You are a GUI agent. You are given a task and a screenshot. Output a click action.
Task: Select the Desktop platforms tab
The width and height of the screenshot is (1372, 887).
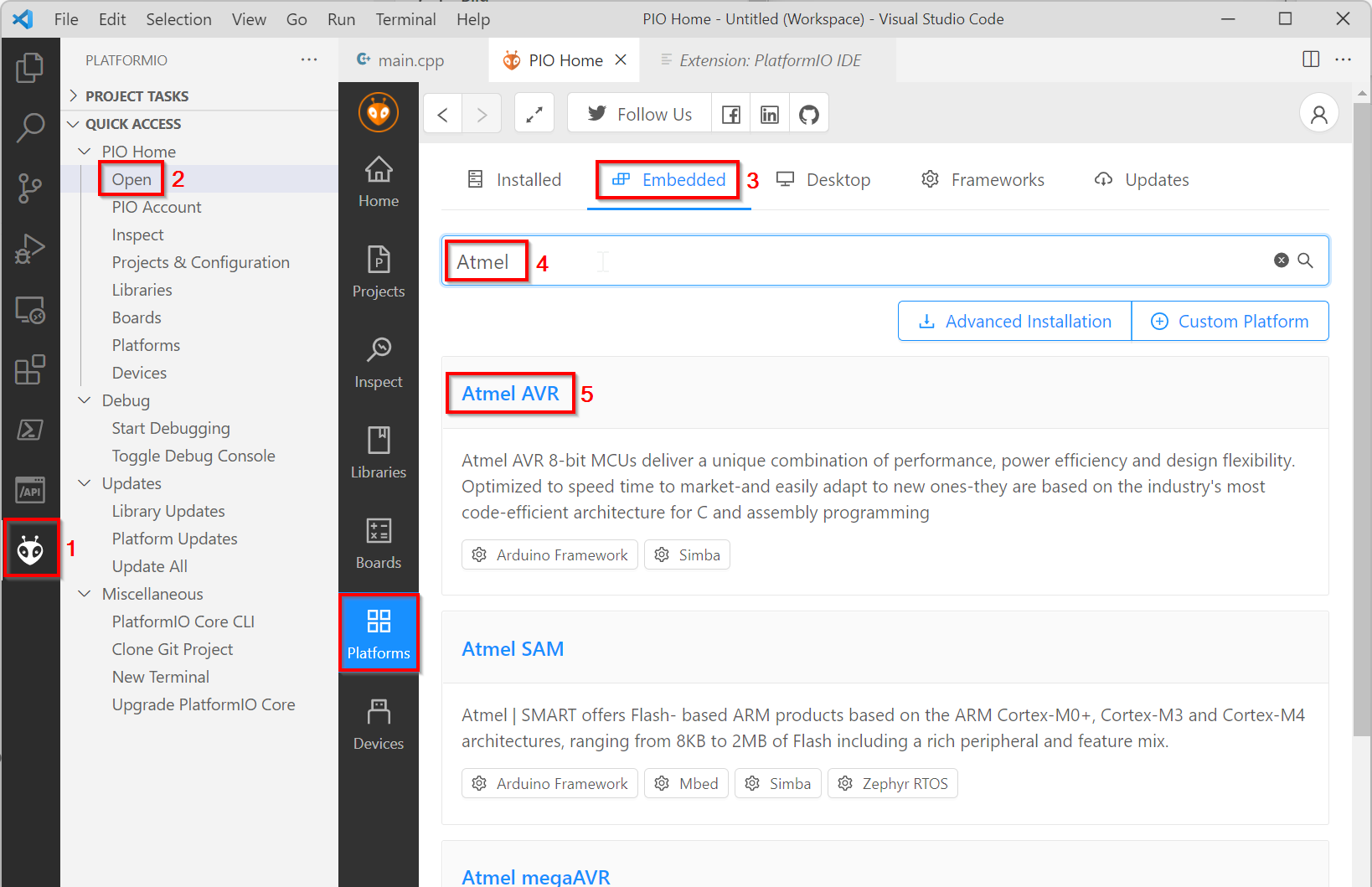823,180
